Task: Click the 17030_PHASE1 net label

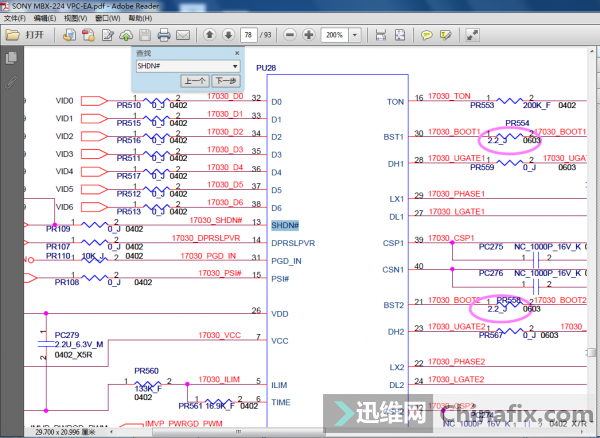Action: tap(456, 194)
